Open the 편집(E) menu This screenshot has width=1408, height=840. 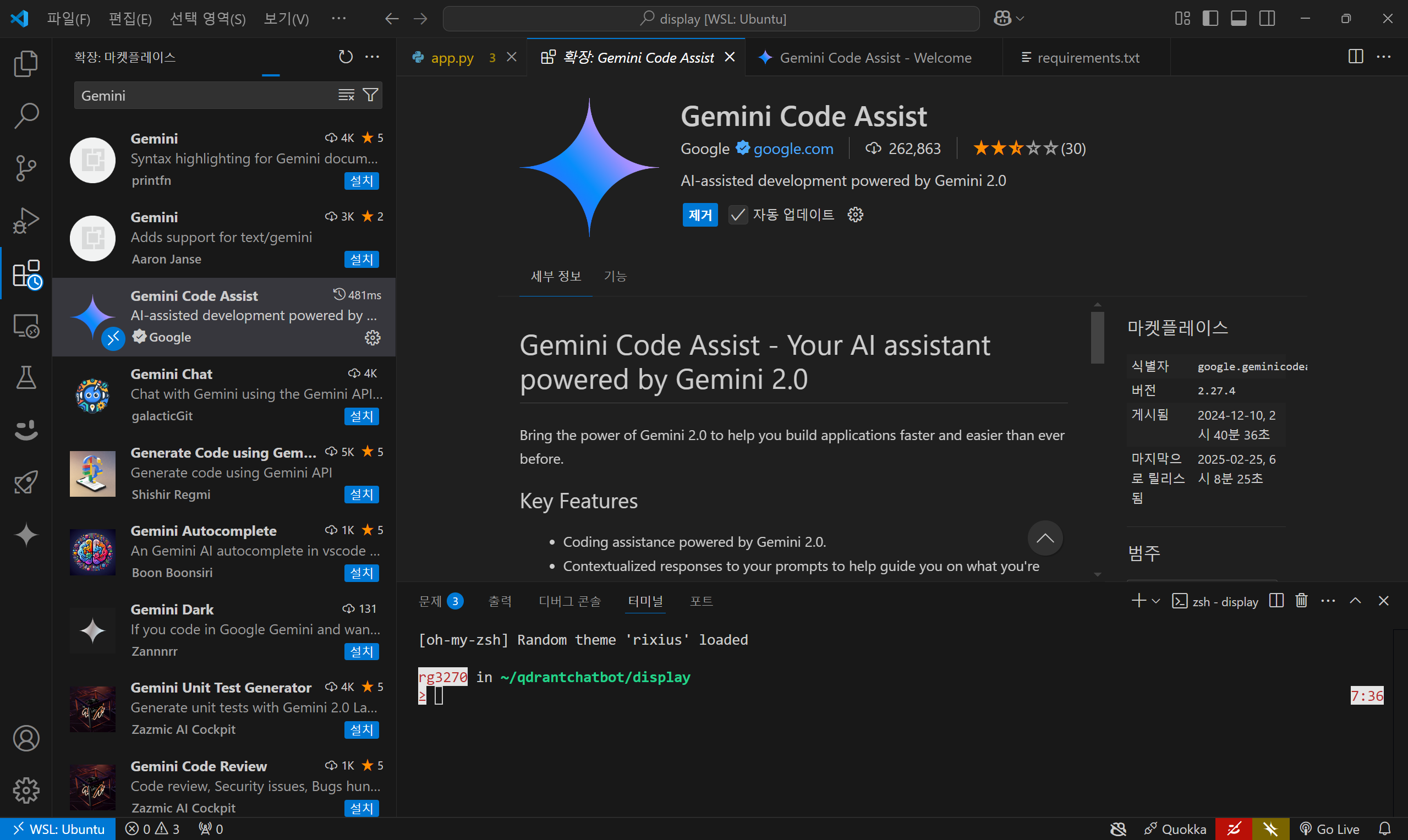tap(130, 19)
